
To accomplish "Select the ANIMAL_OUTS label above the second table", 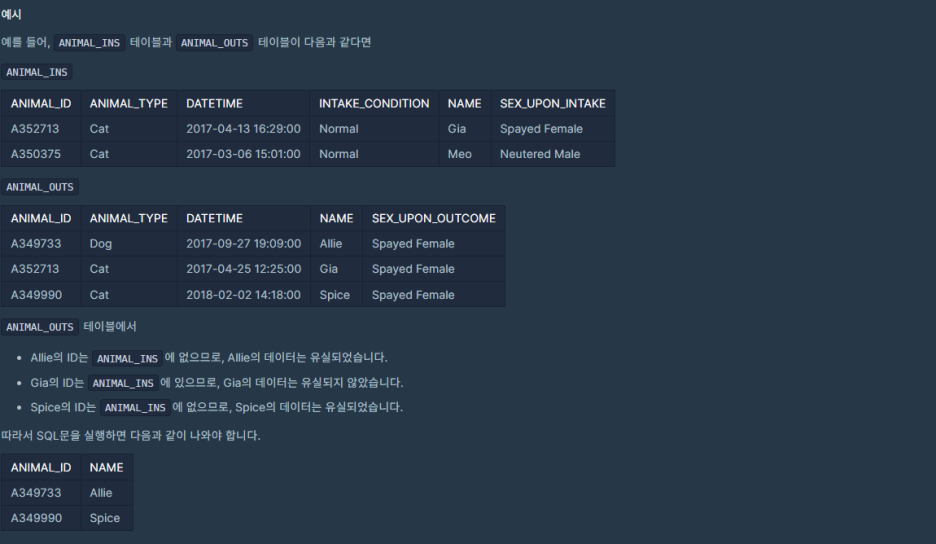I will click(x=40, y=187).
